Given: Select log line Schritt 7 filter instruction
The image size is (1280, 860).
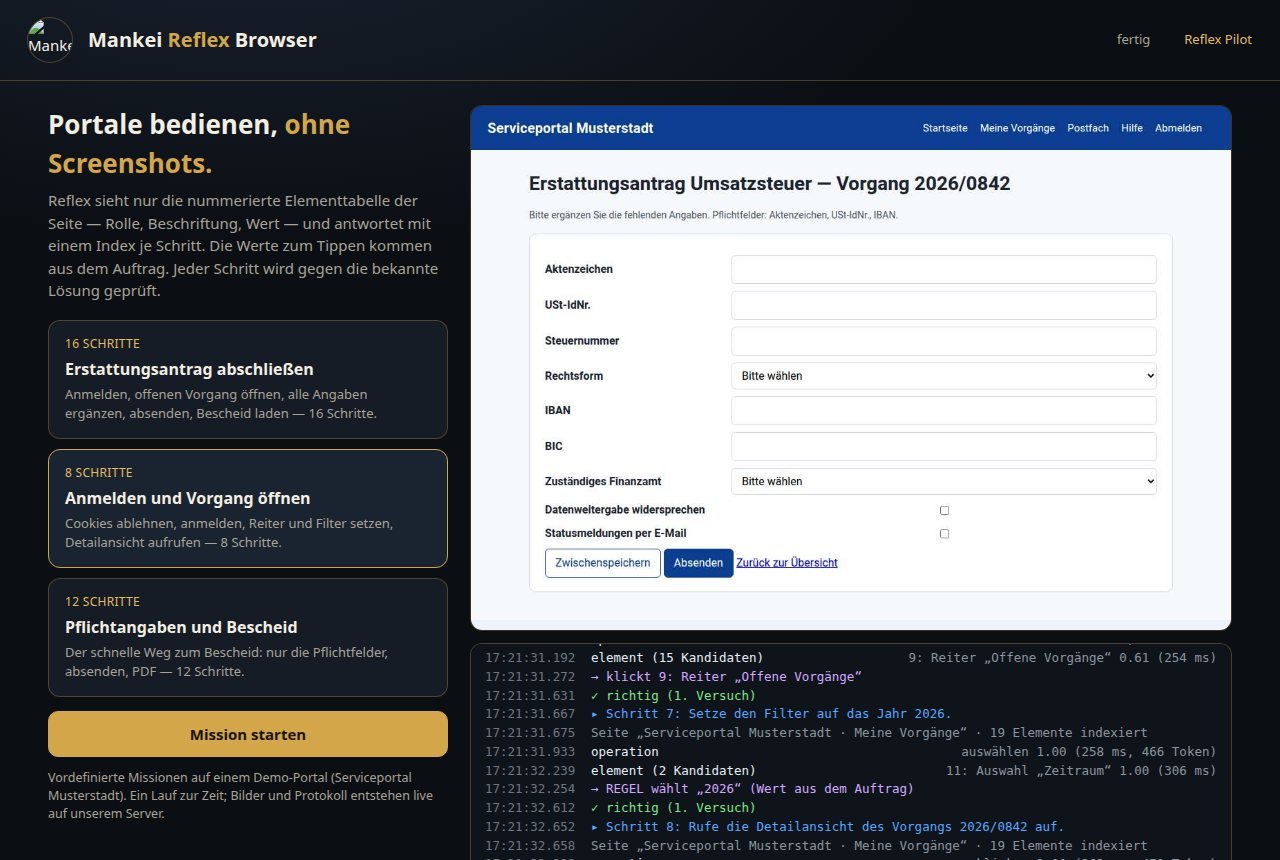Looking at the screenshot, I should click(x=771, y=714).
